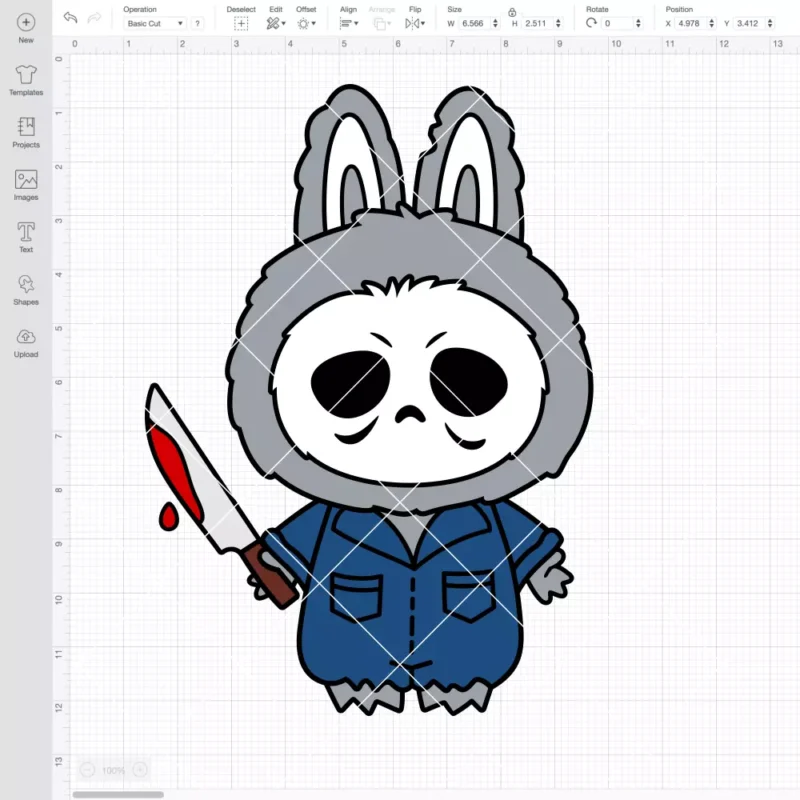Open the Templates panel

coord(26,80)
